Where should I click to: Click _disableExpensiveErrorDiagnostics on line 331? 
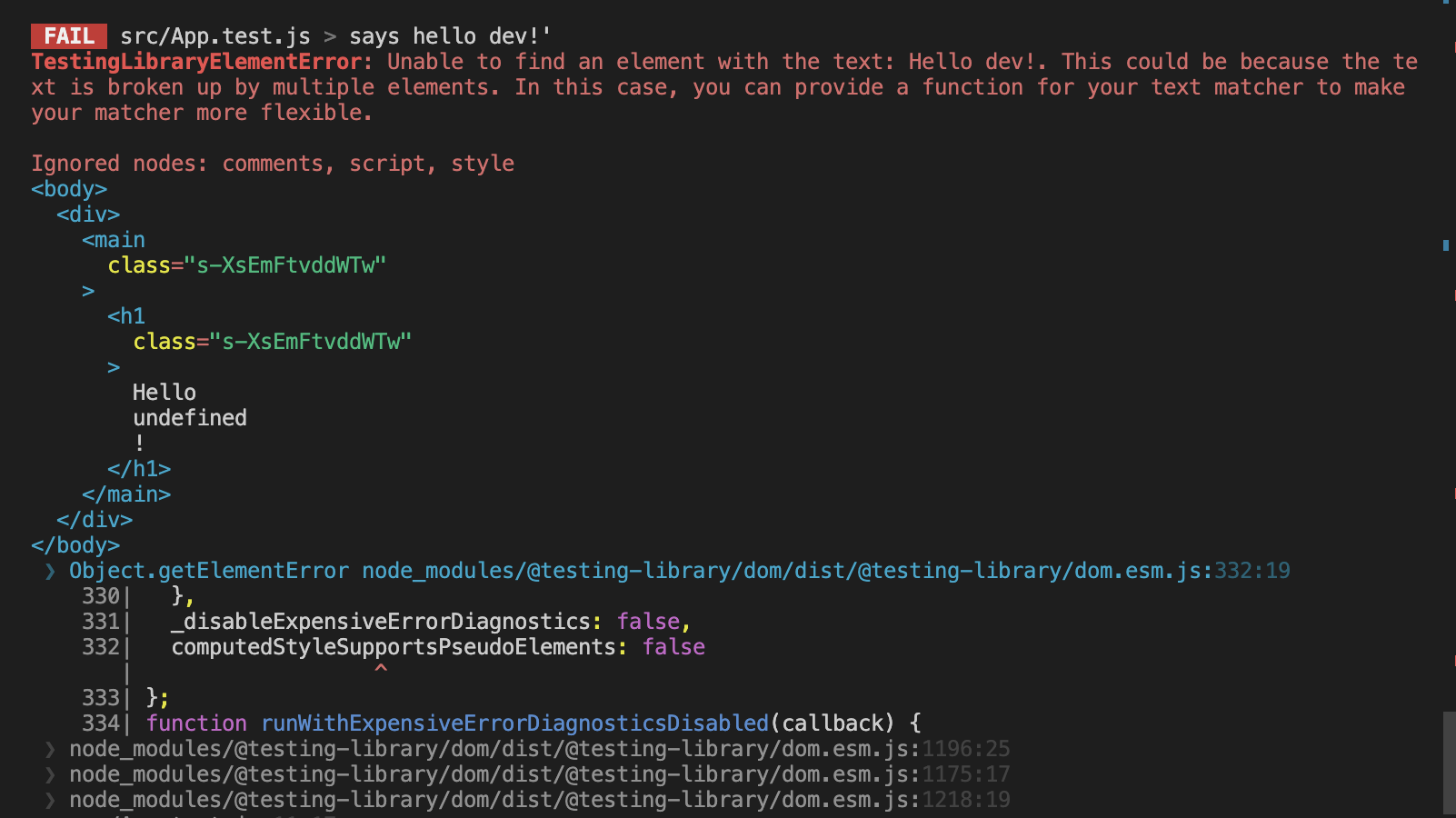(x=381, y=622)
